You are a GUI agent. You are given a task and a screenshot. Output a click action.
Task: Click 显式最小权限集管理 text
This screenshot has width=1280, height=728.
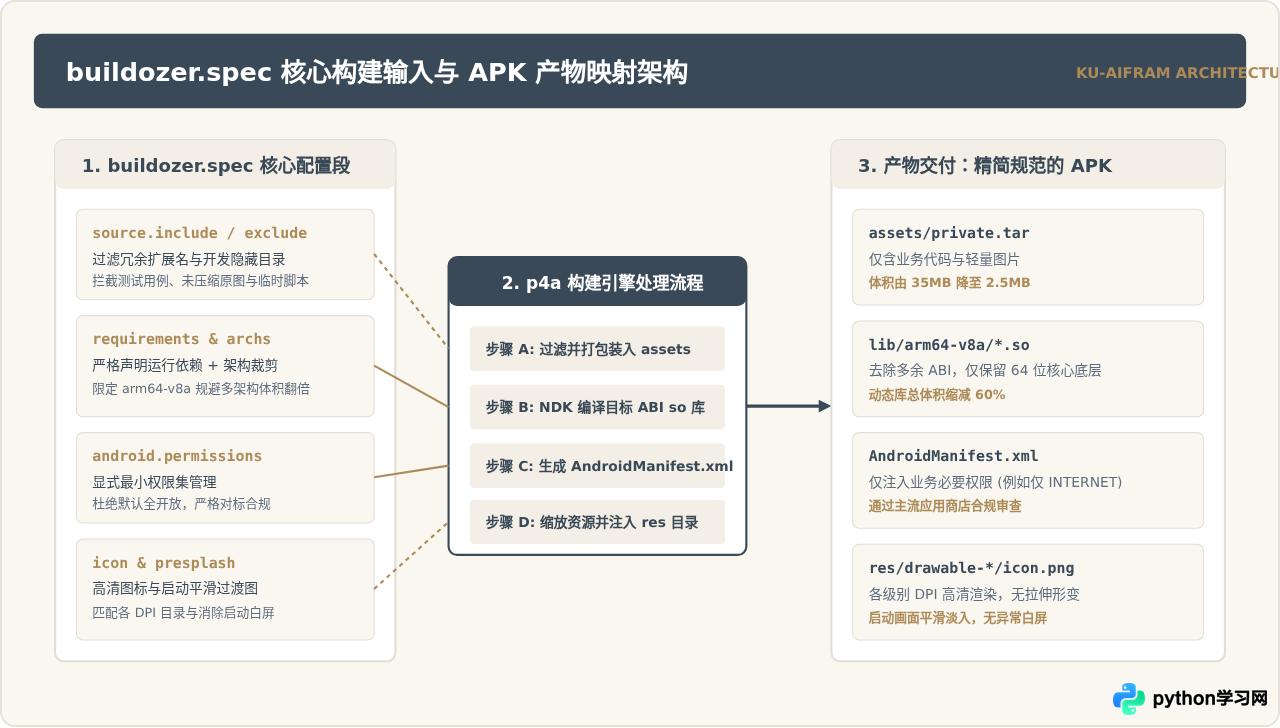[154, 482]
